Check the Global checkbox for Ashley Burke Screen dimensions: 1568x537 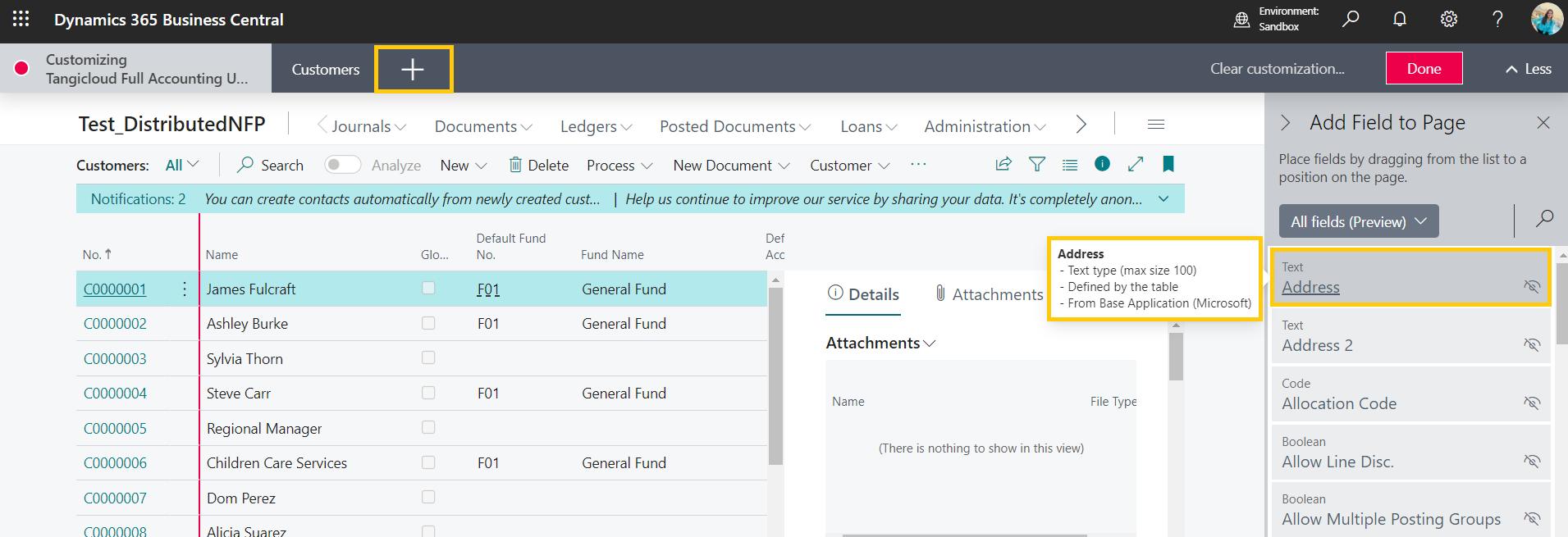(x=428, y=323)
